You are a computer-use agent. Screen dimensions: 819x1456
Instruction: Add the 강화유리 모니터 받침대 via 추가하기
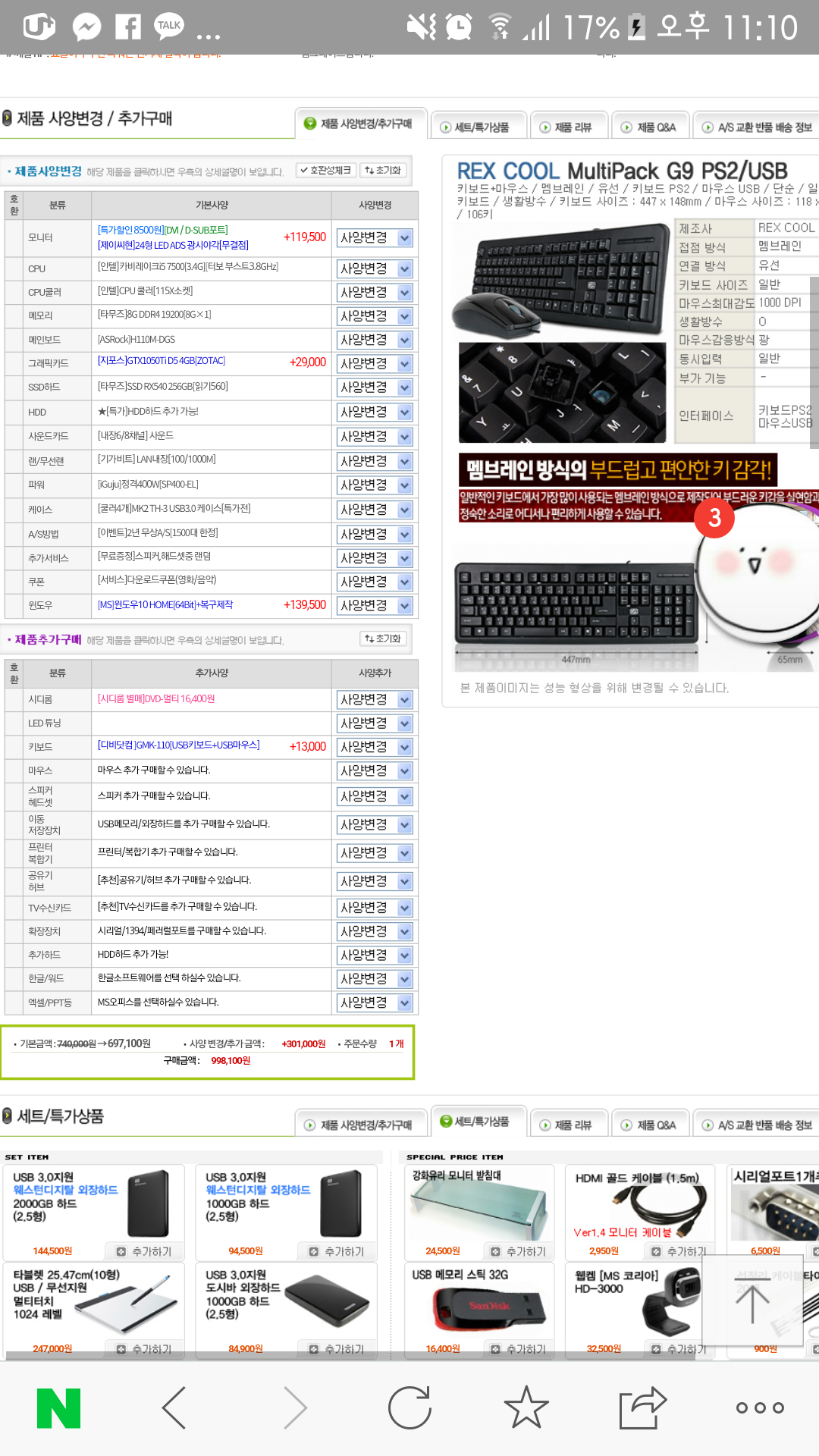[x=519, y=1251]
